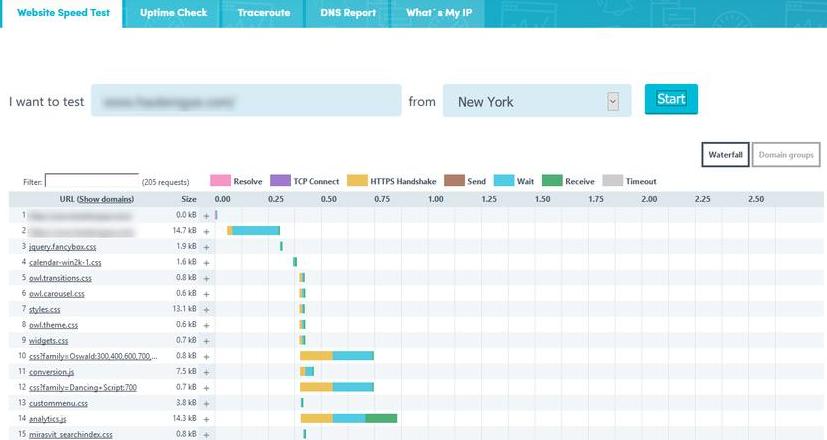Expand the mirasvit_searchindex.css row
Viewport: 827px width, 440px height.
(206, 435)
